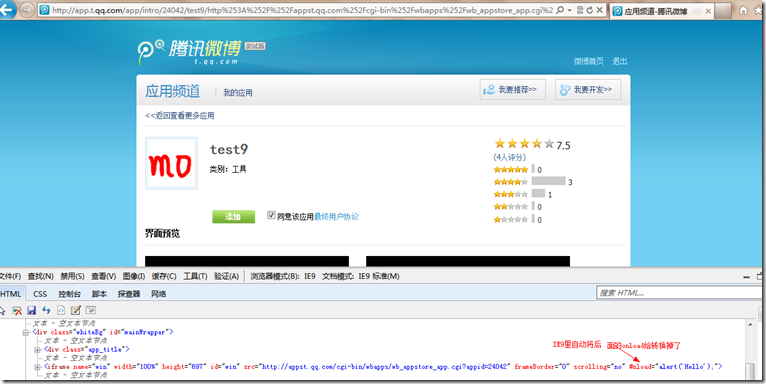
Task: Click the IE home icon
Action: coord(743,10)
